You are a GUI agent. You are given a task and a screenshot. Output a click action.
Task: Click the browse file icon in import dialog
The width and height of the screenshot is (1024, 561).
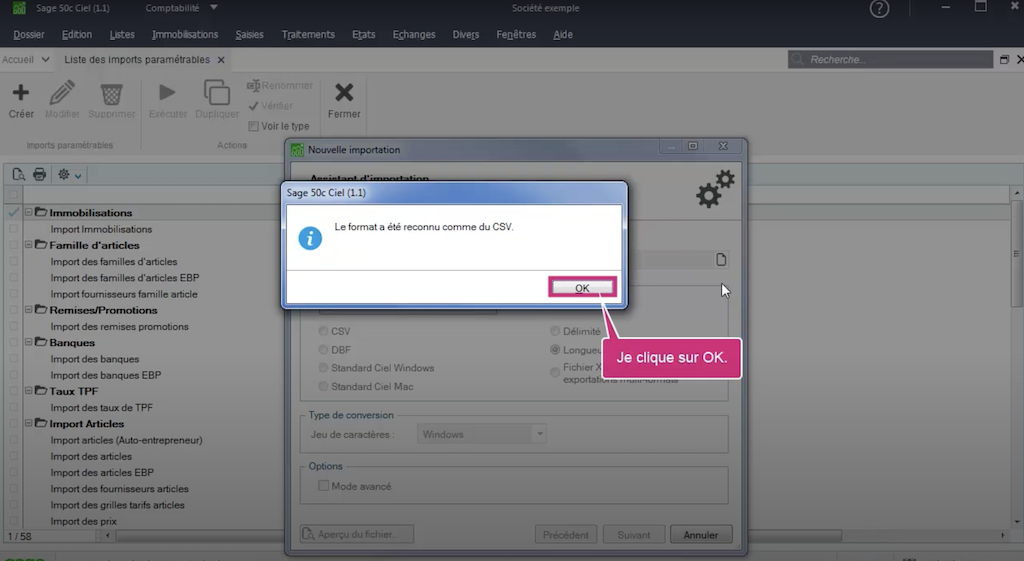721,259
